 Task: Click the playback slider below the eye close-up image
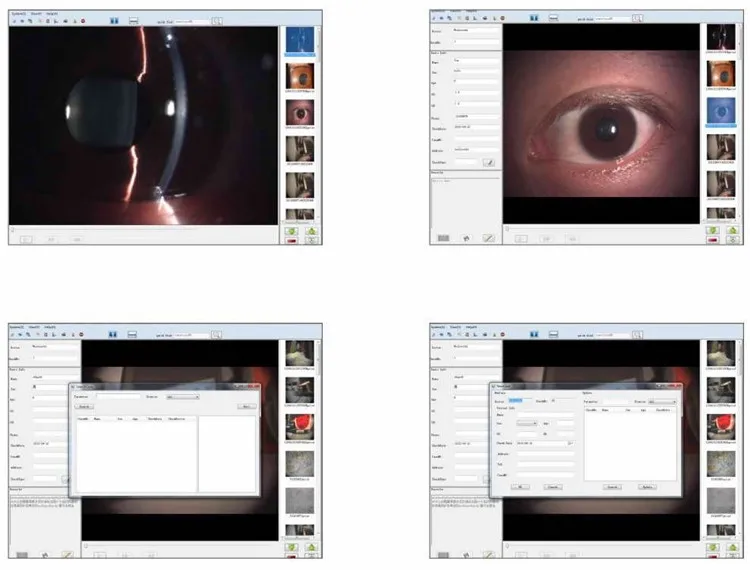[x=603, y=229]
